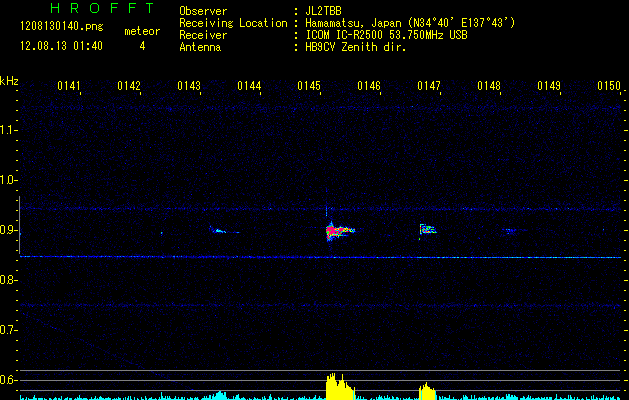Select the 0150 time marker
Screen dimensions: 629x400
pos(609,87)
